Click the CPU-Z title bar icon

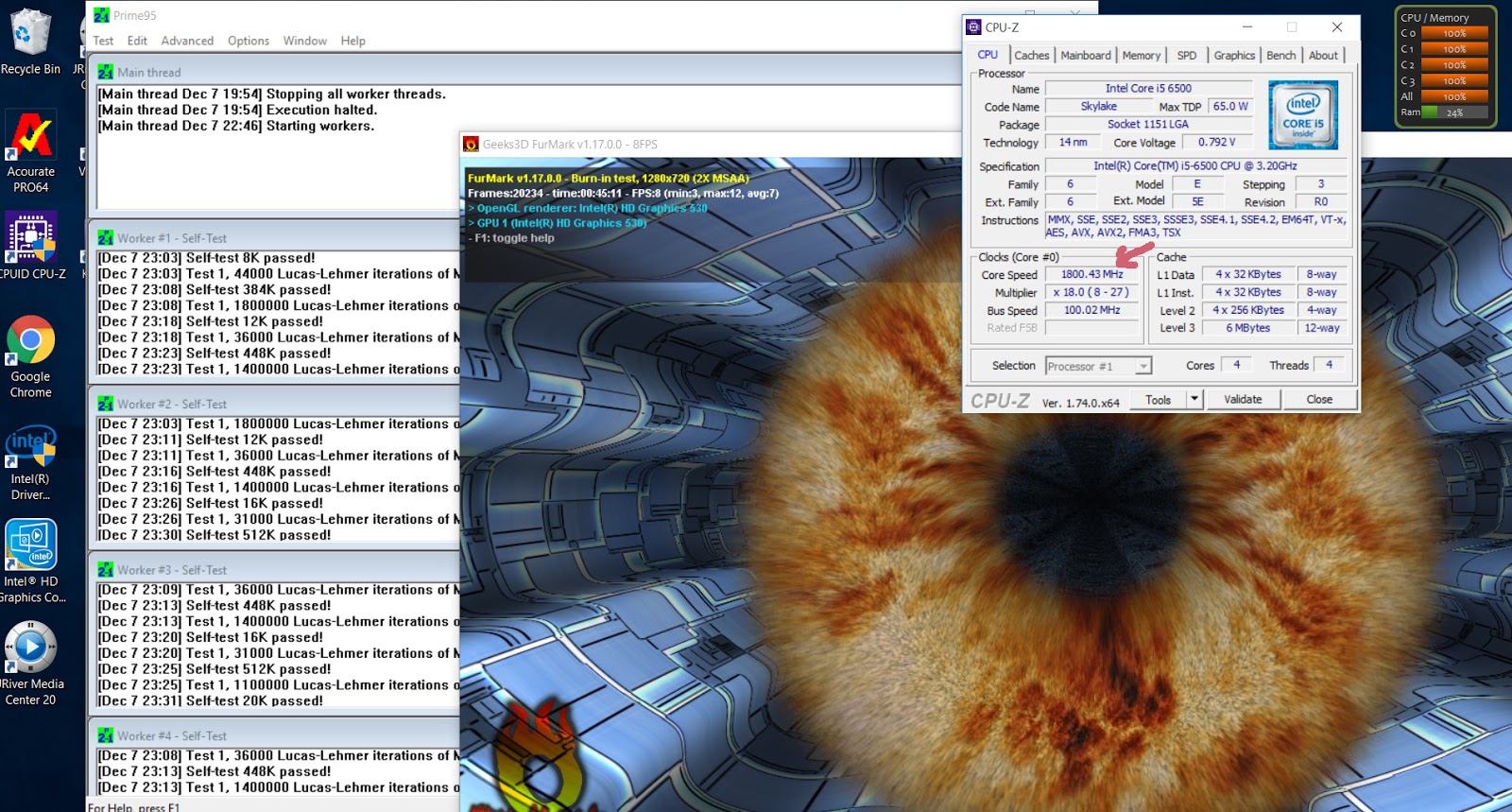973,27
